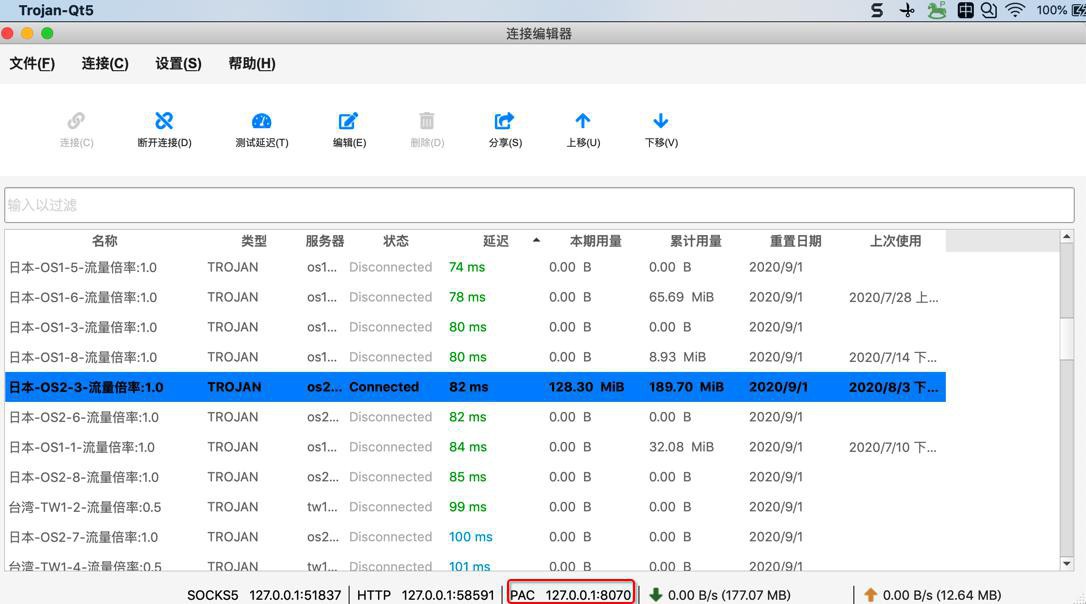This screenshot has width=1086, height=604.
Task: Select row 日本-OS1-6-流量倍率:1.0
Action: point(475,297)
